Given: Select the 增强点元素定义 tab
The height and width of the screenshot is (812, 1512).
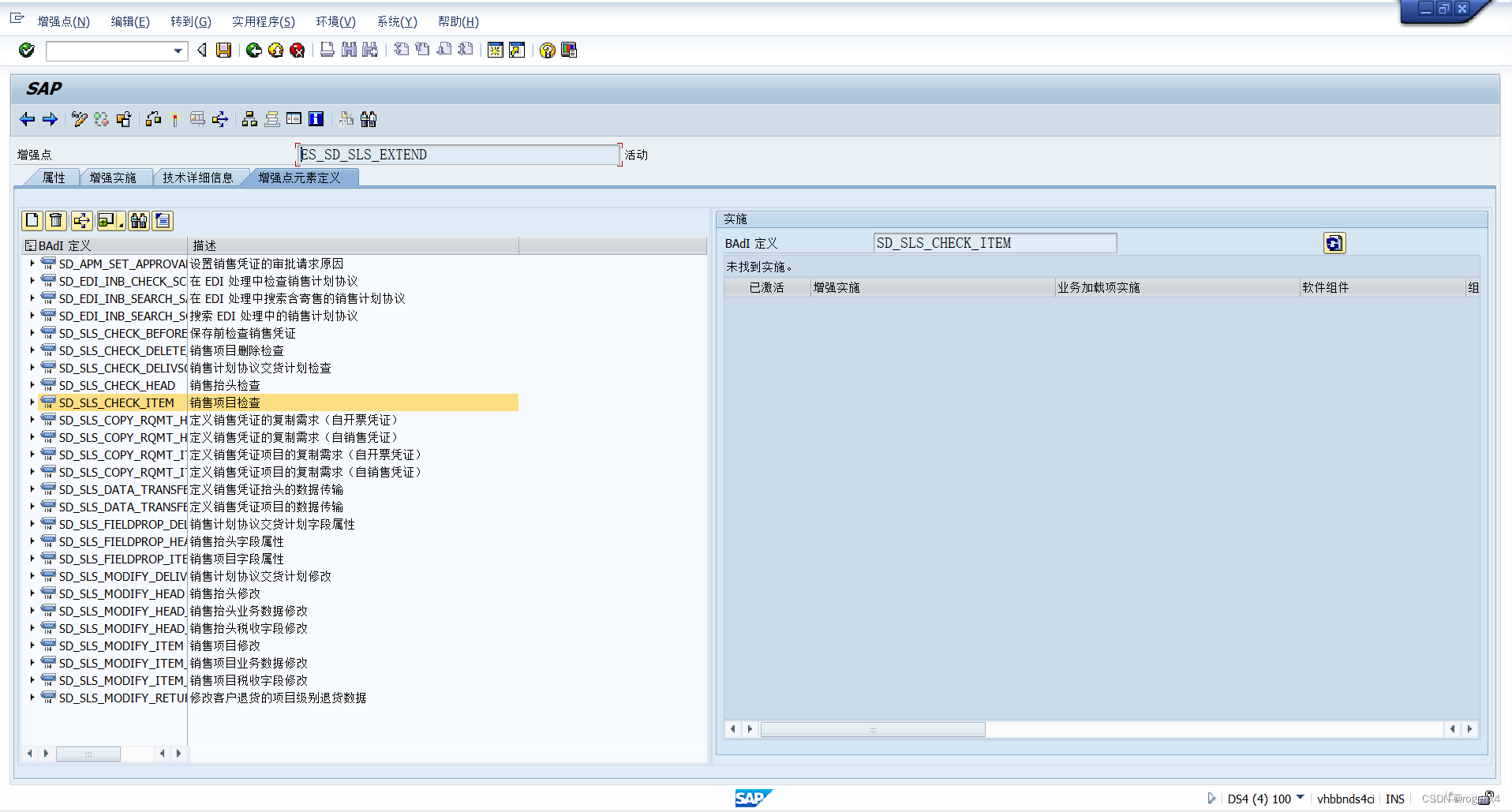Looking at the screenshot, I should [300, 178].
